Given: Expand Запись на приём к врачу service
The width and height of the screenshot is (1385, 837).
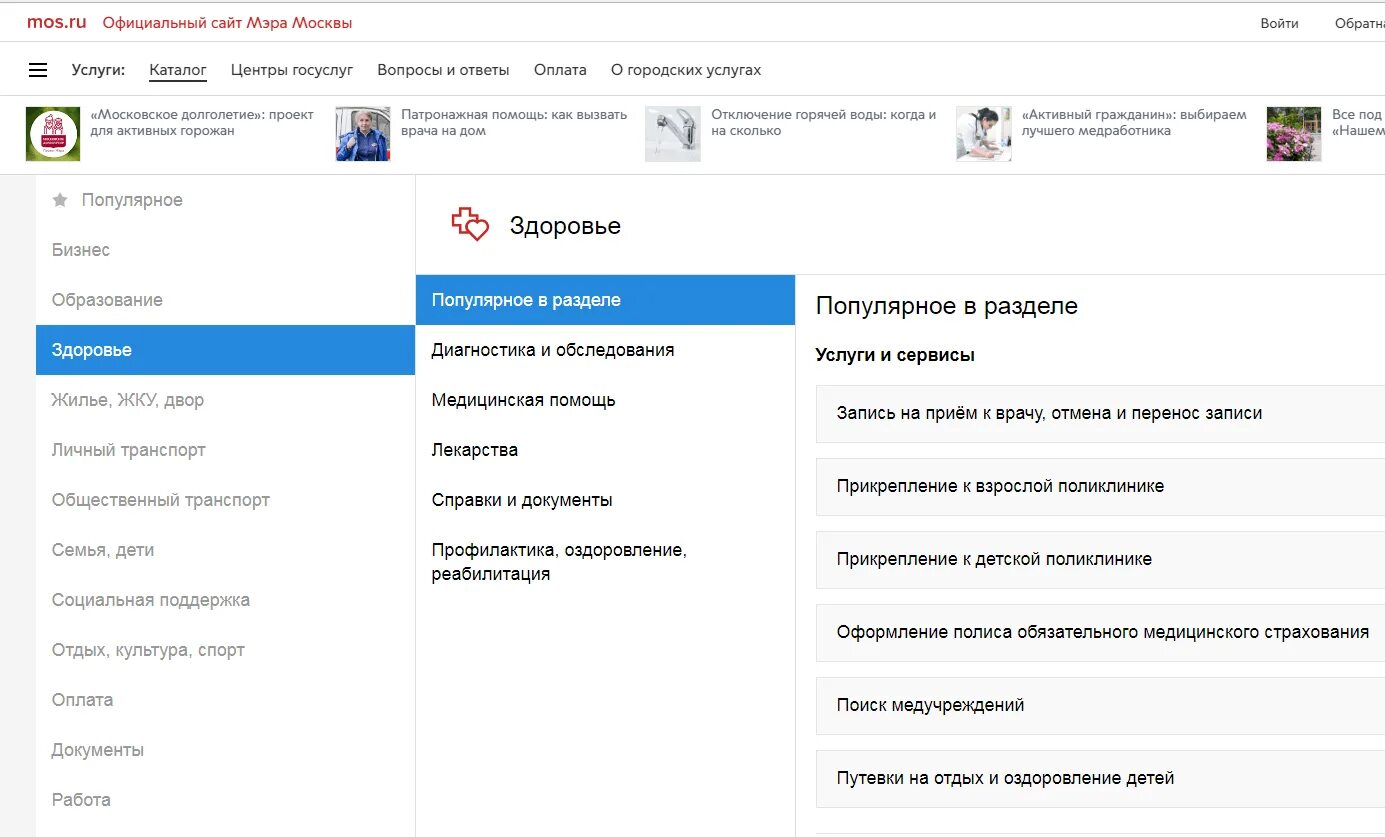Looking at the screenshot, I should [x=1100, y=414].
